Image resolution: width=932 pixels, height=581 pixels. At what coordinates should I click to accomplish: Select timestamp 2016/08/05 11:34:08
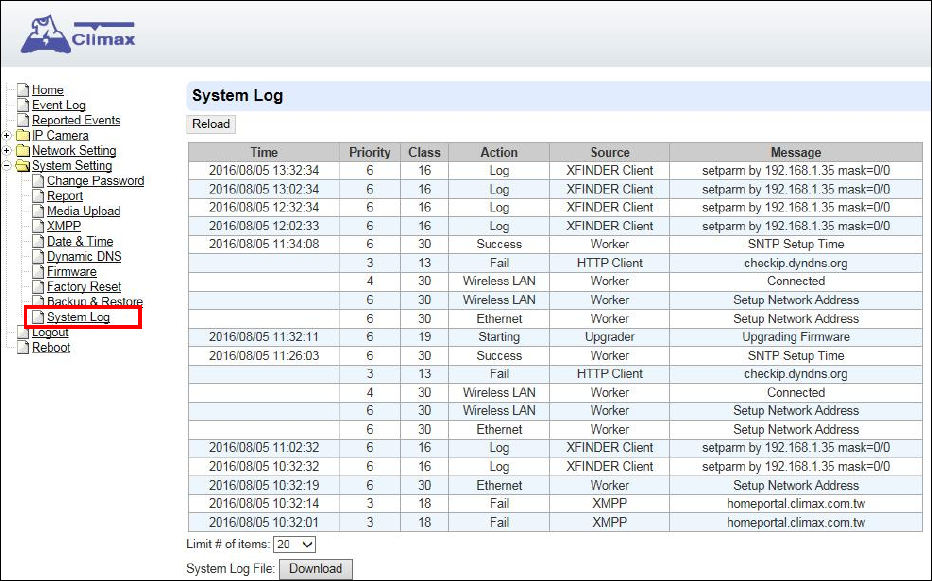tap(264, 244)
